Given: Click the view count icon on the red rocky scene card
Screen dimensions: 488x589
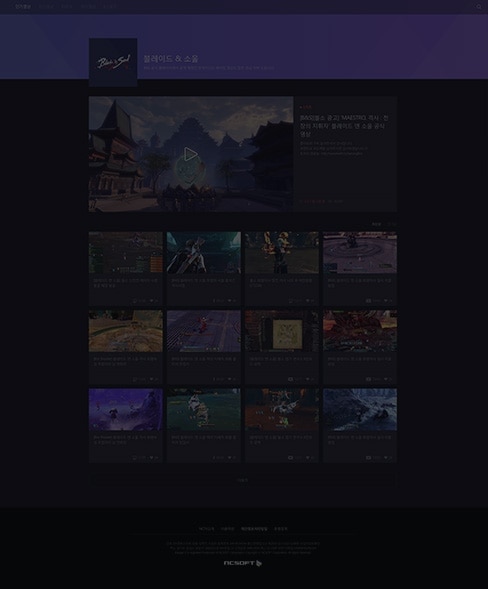Looking at the screenshot, I should click(369, 379).
